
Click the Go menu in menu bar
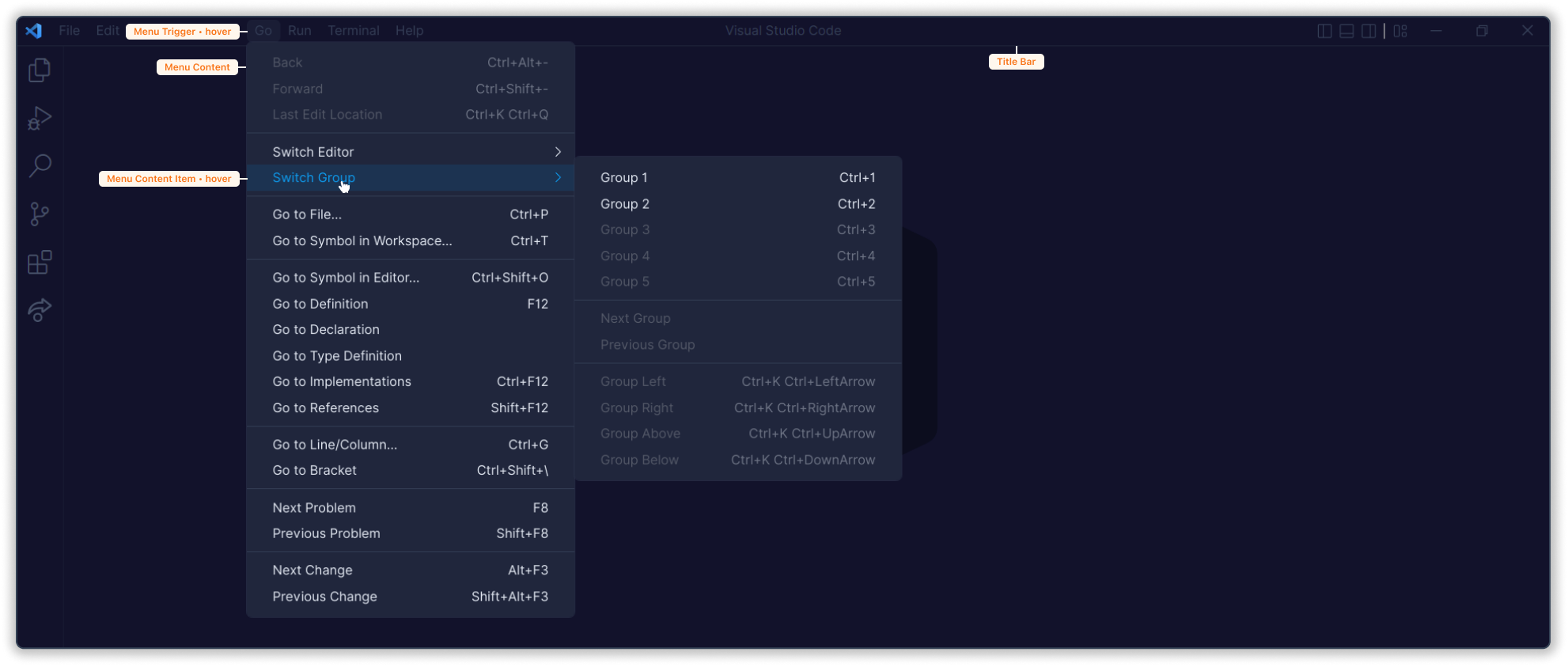263,31
